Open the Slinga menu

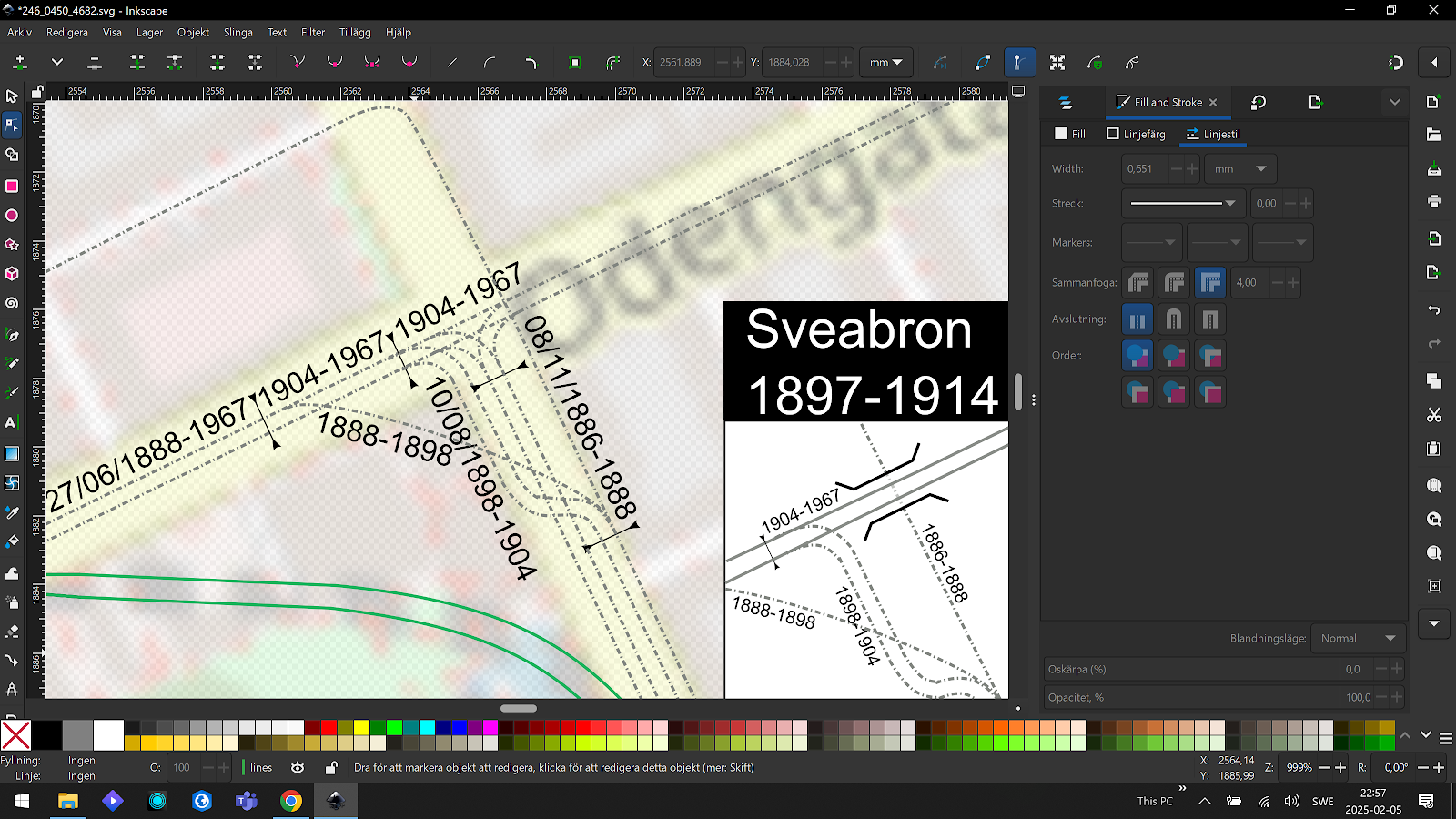point(238,32)
